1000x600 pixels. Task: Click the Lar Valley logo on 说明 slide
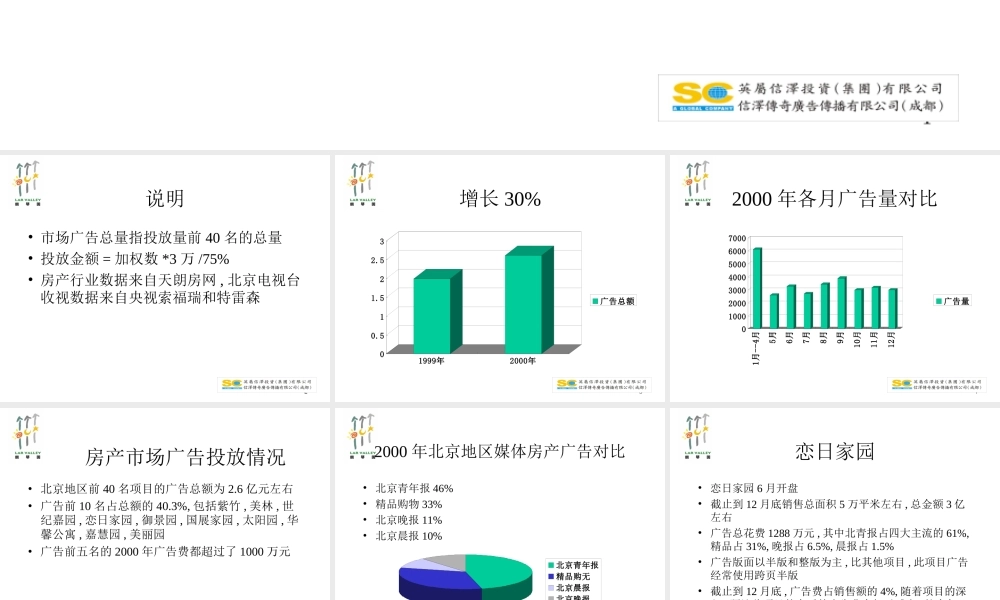click(x=26, y=183)
